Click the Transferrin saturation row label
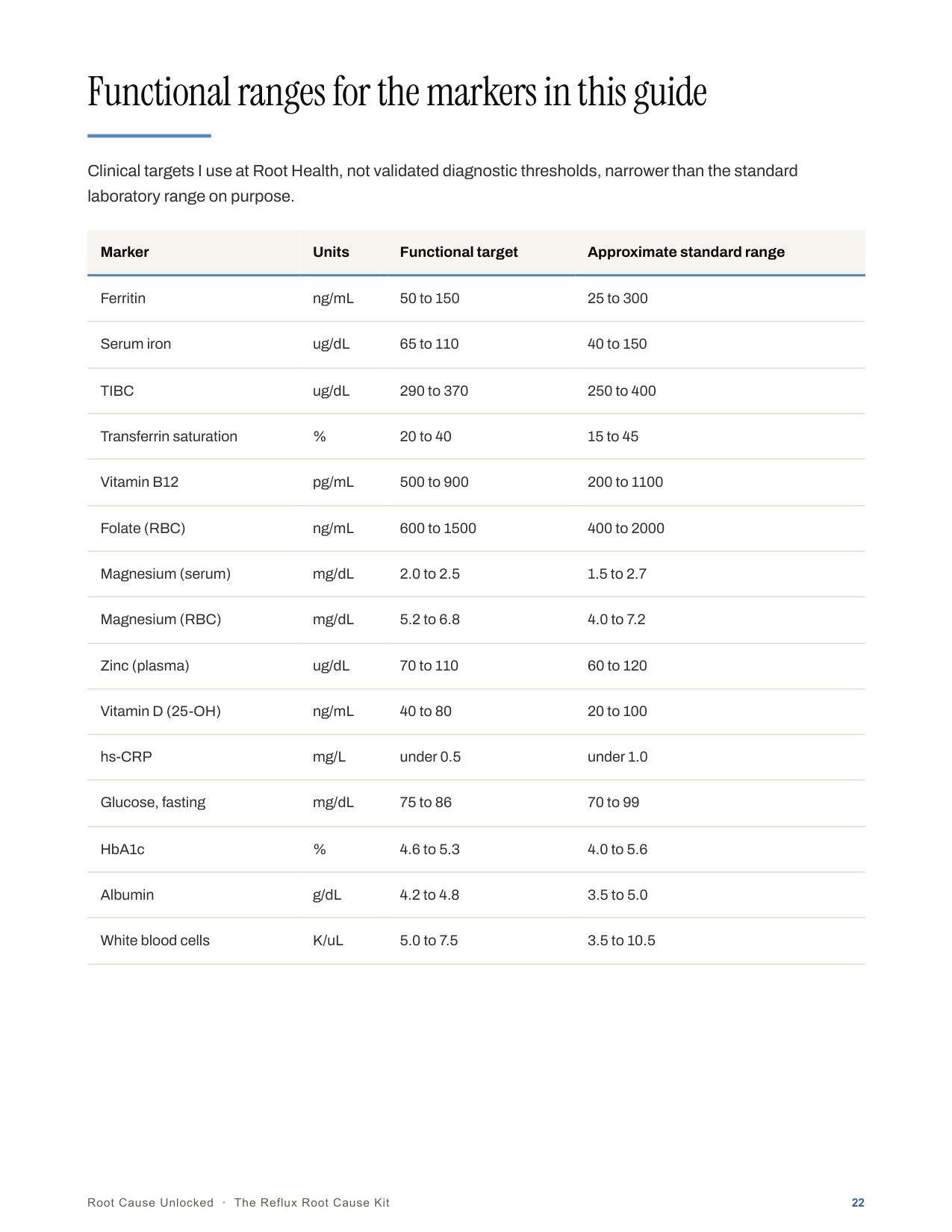This screenshot has width=952, height=1232. (169, 437)
